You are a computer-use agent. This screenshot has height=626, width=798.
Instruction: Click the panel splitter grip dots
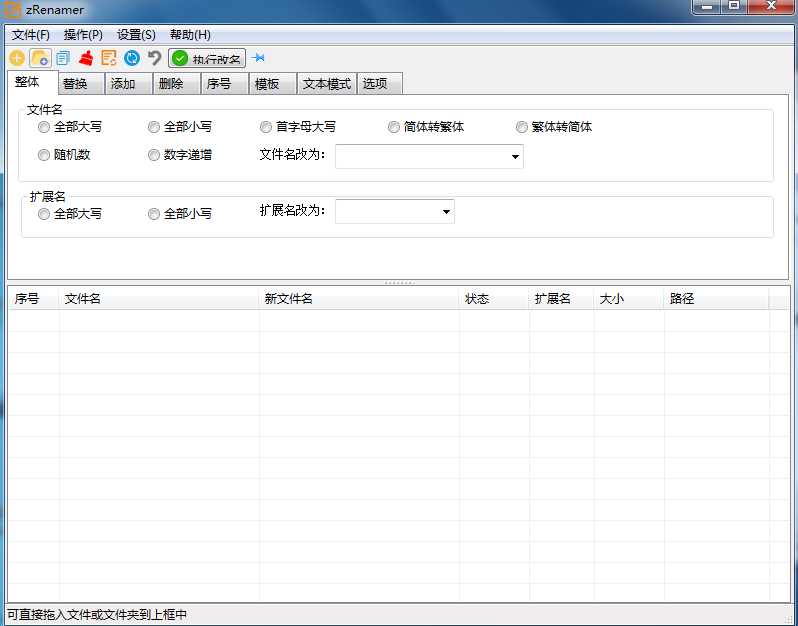point(400,283)
